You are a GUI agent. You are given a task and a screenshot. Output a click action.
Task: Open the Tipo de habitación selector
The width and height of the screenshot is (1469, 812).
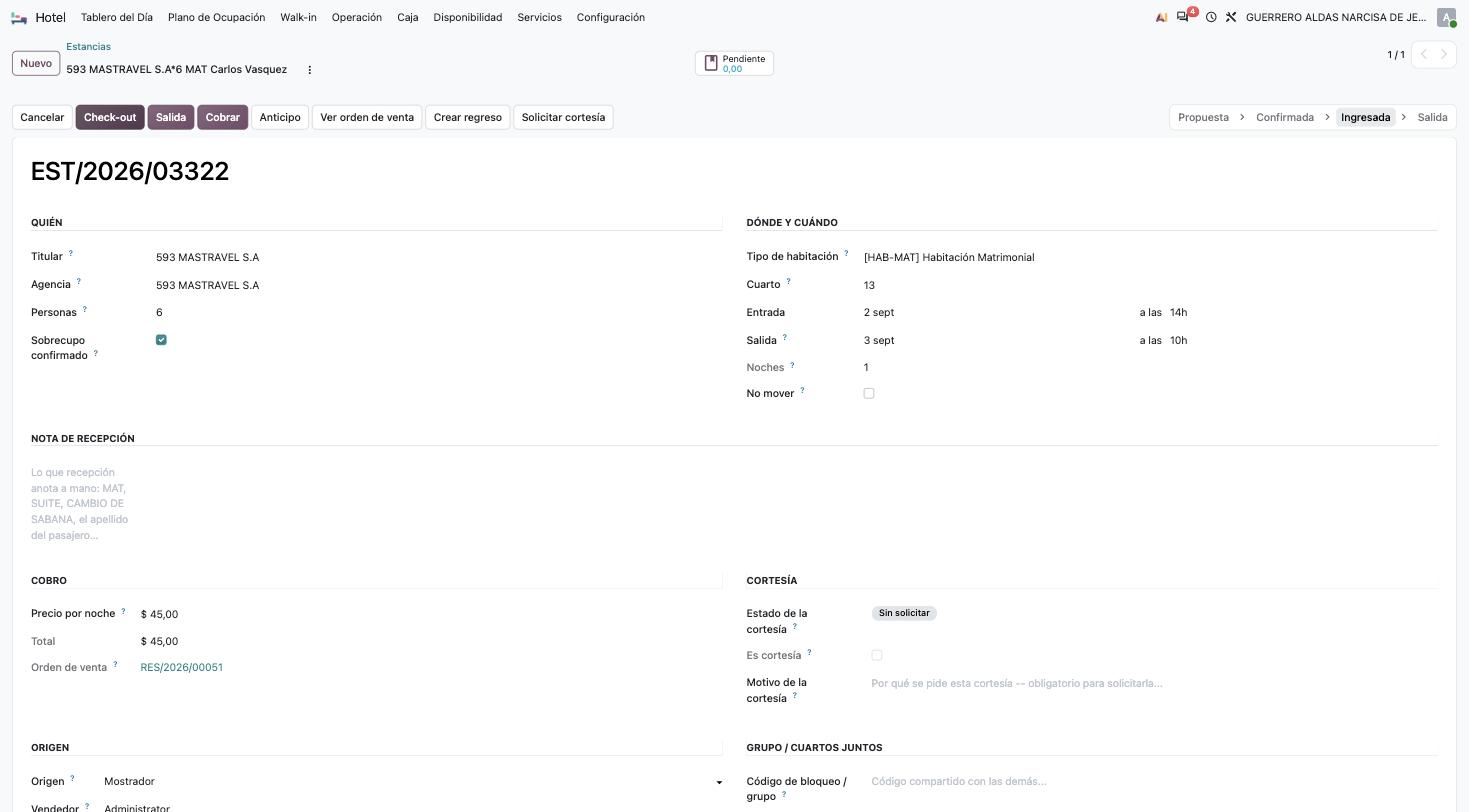[x=1151, y=257]
